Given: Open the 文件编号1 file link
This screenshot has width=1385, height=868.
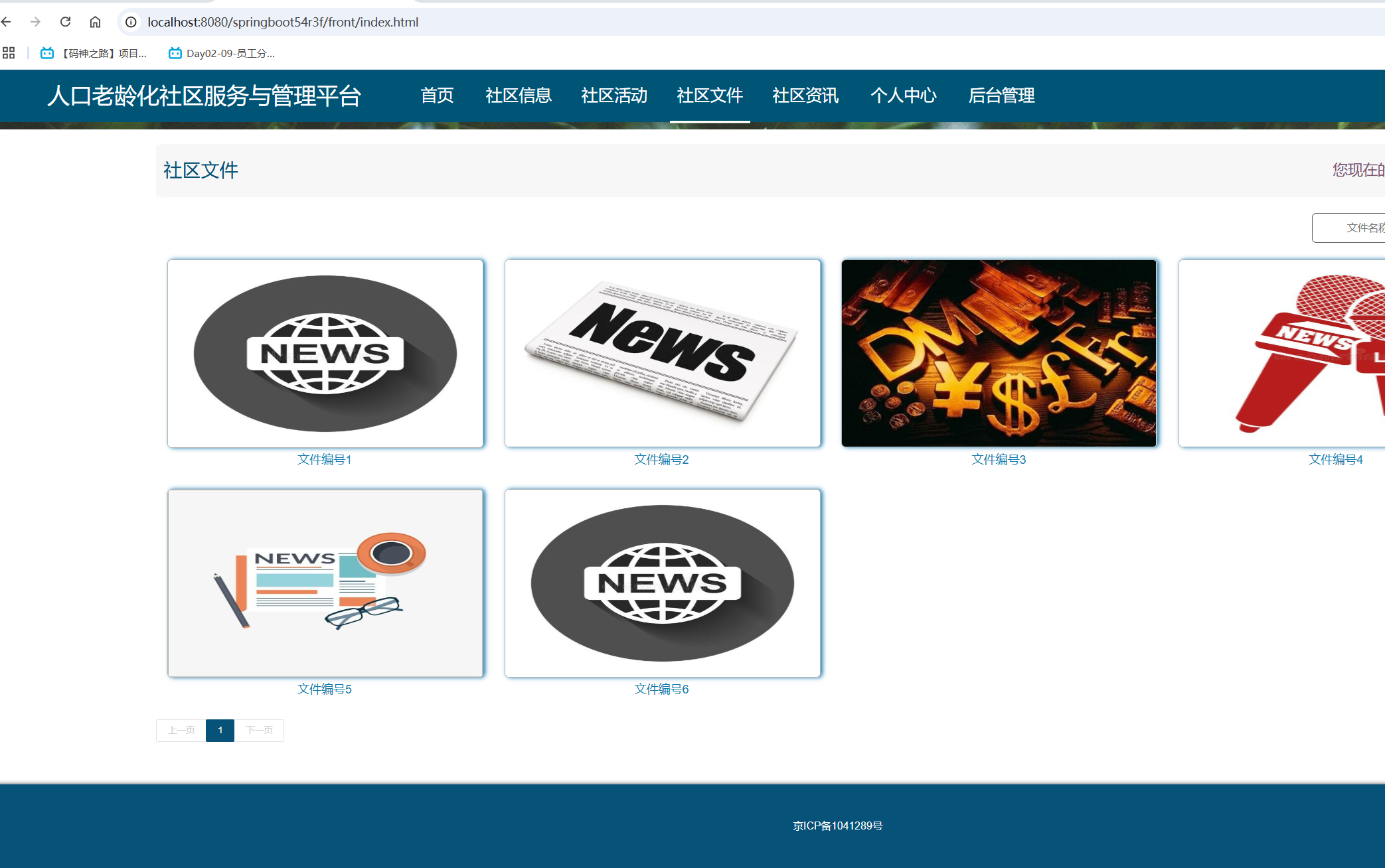Looking at the screenshot, I should pyautogui.click(x=324, y=459).
